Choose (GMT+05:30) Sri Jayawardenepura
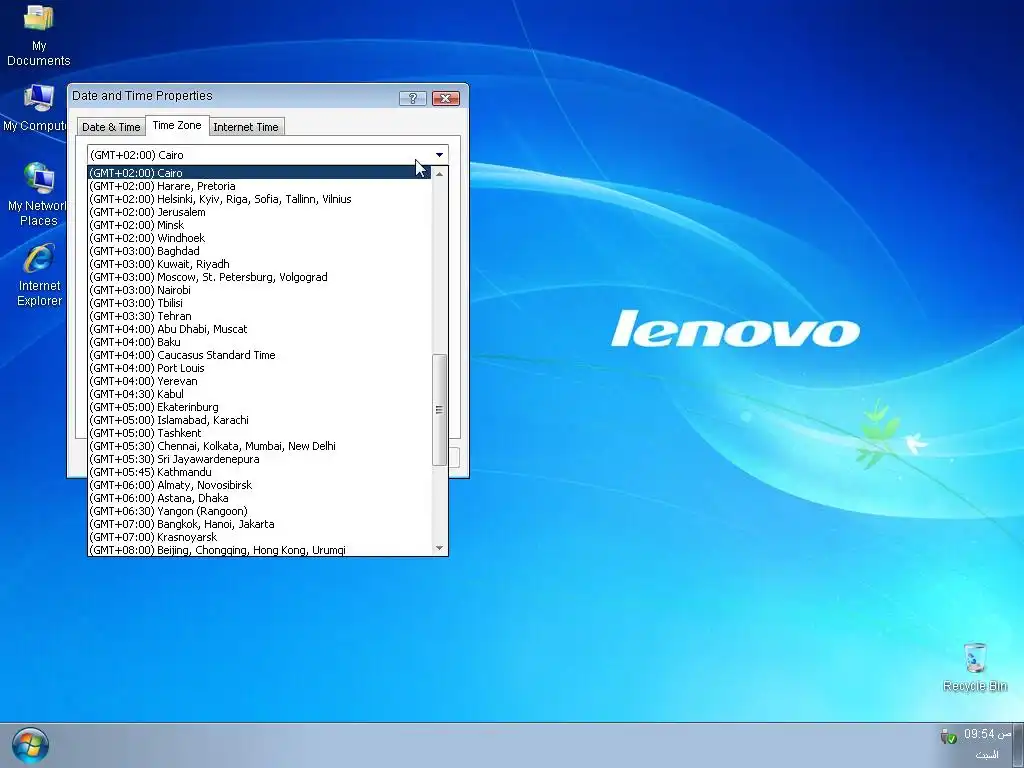 coord(259,459)
